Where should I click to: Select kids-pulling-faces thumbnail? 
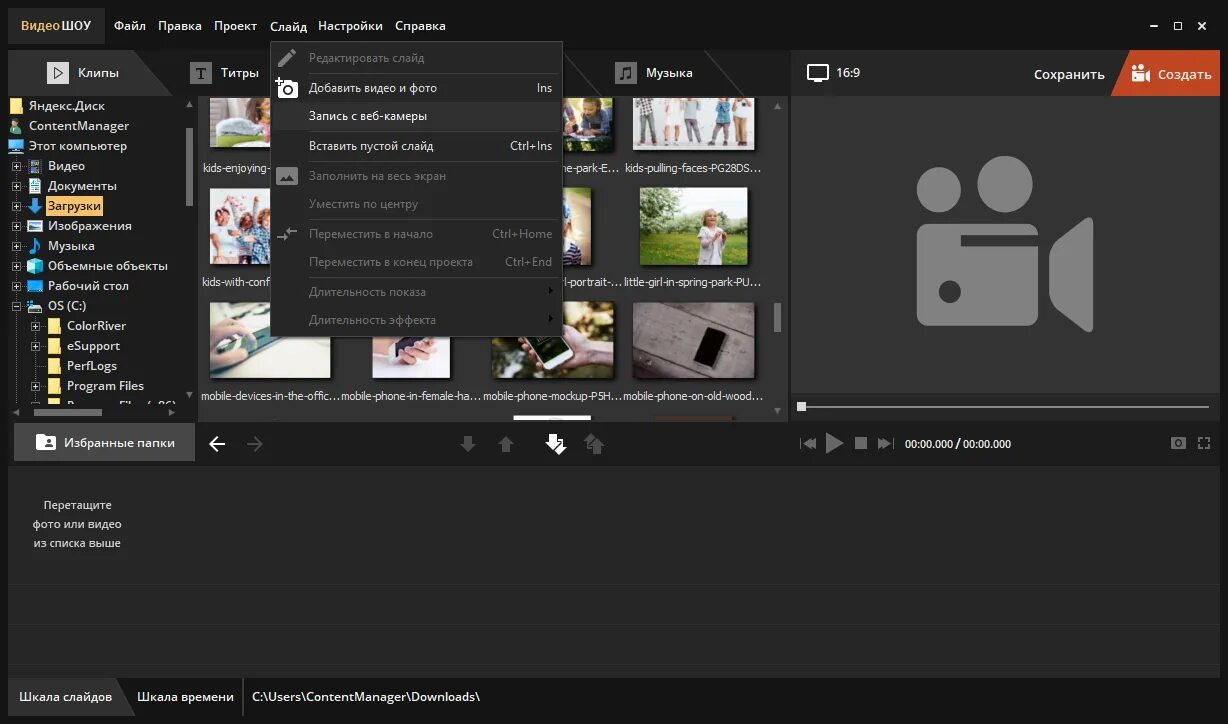(693, 124)
